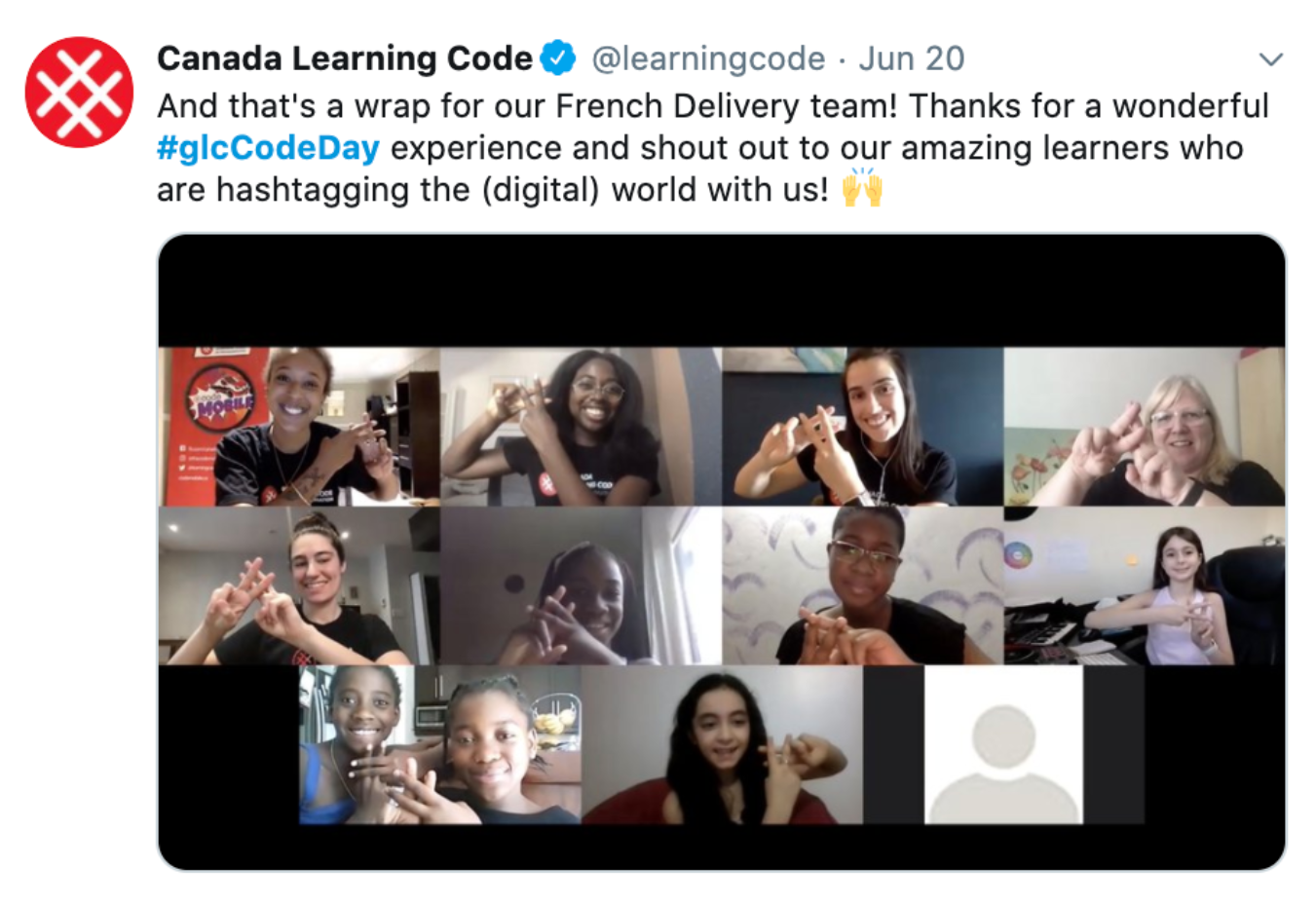Select the tile of woman with glasses and gray hair

pos(1145,426)
